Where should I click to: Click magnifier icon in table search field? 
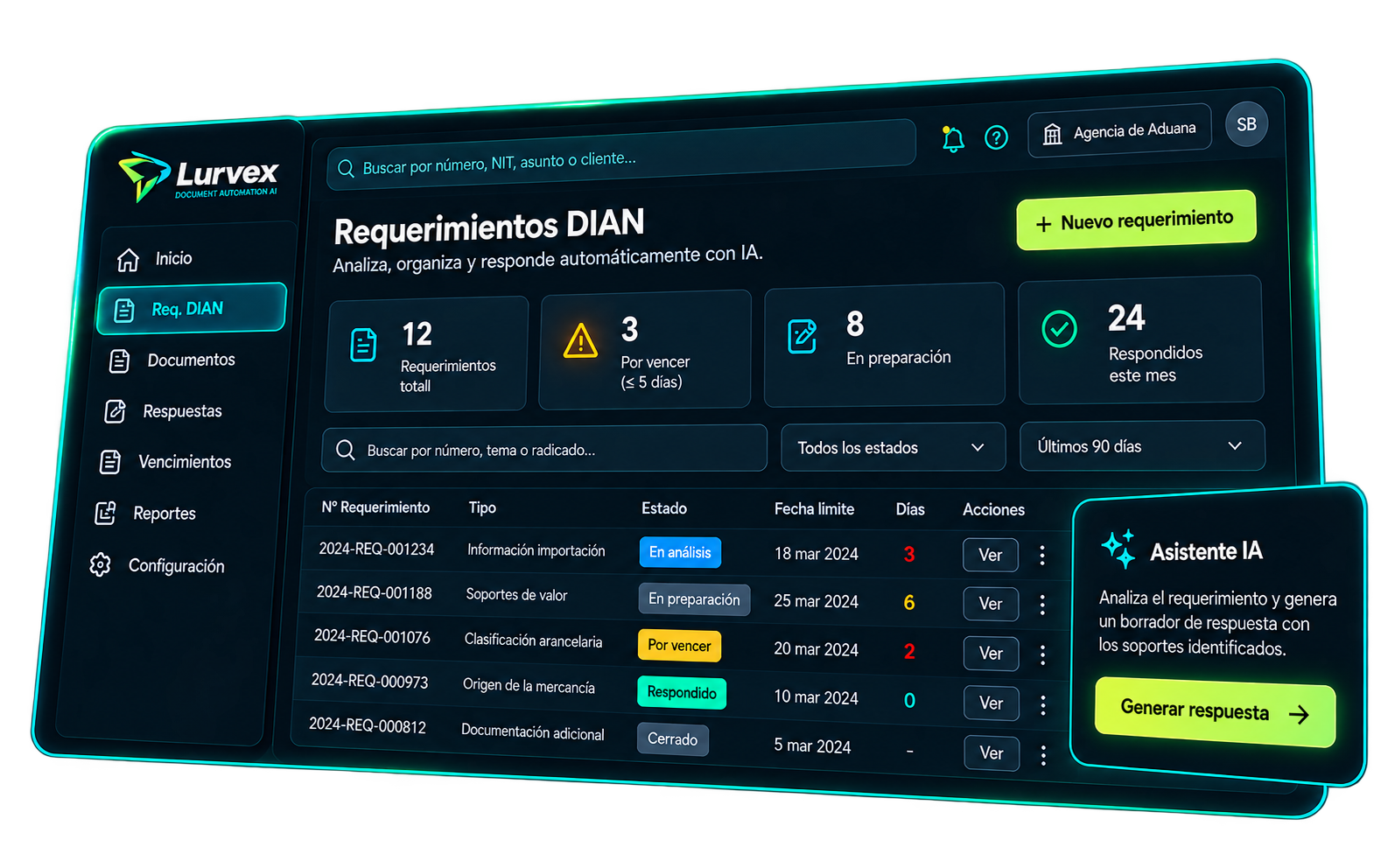pyautogui.click(x=346, y=450)
